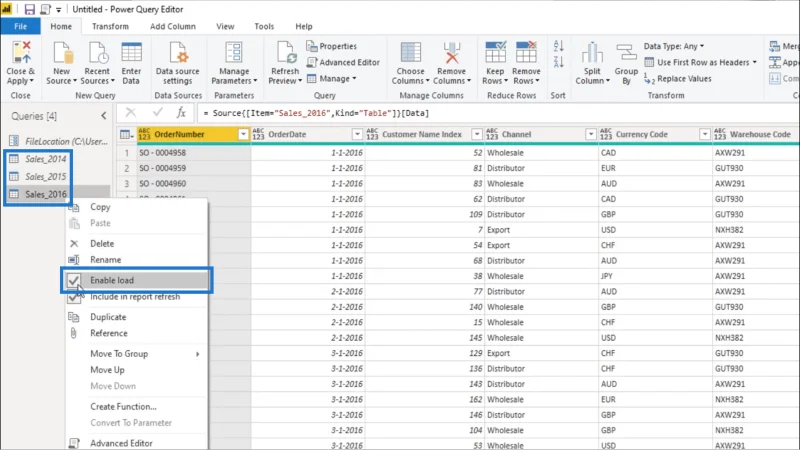
Task: Switch to the Transform tab
Action: [x=110, y=26]
